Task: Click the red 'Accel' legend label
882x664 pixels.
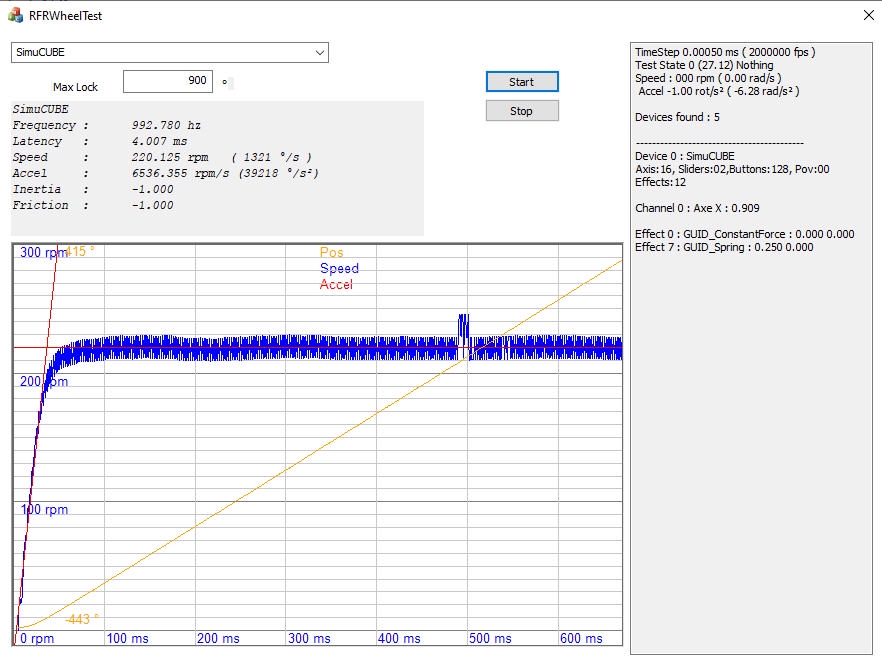Action: click(x=336, y=285)
